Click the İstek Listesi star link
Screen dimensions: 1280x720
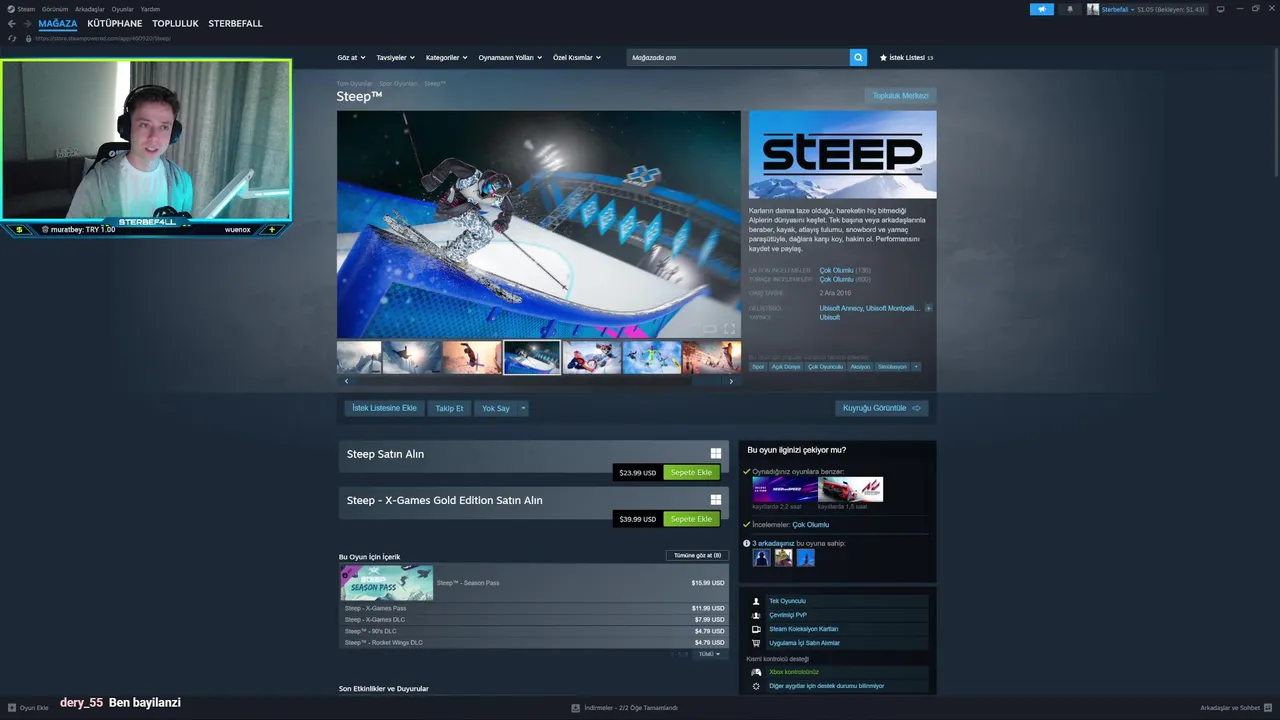906,58
